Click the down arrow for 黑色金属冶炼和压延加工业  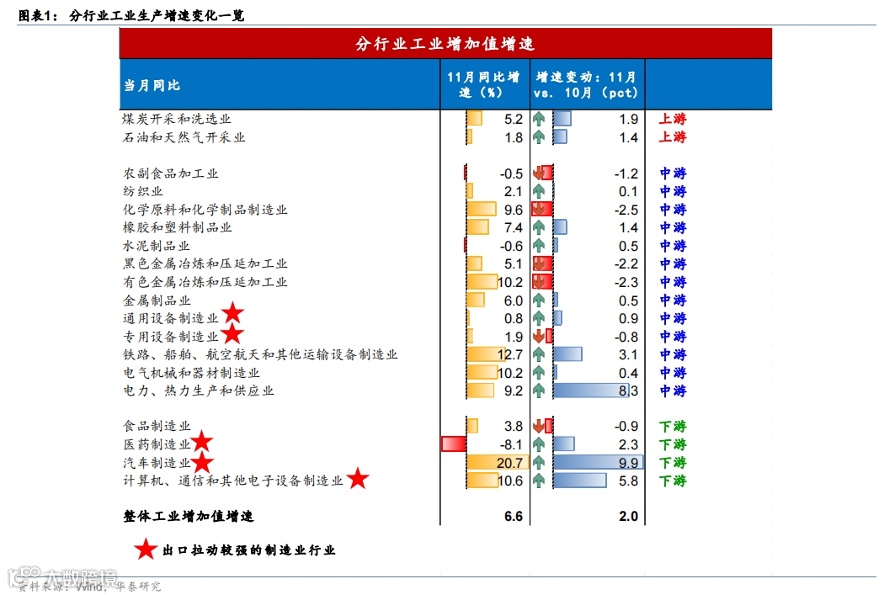539,264
